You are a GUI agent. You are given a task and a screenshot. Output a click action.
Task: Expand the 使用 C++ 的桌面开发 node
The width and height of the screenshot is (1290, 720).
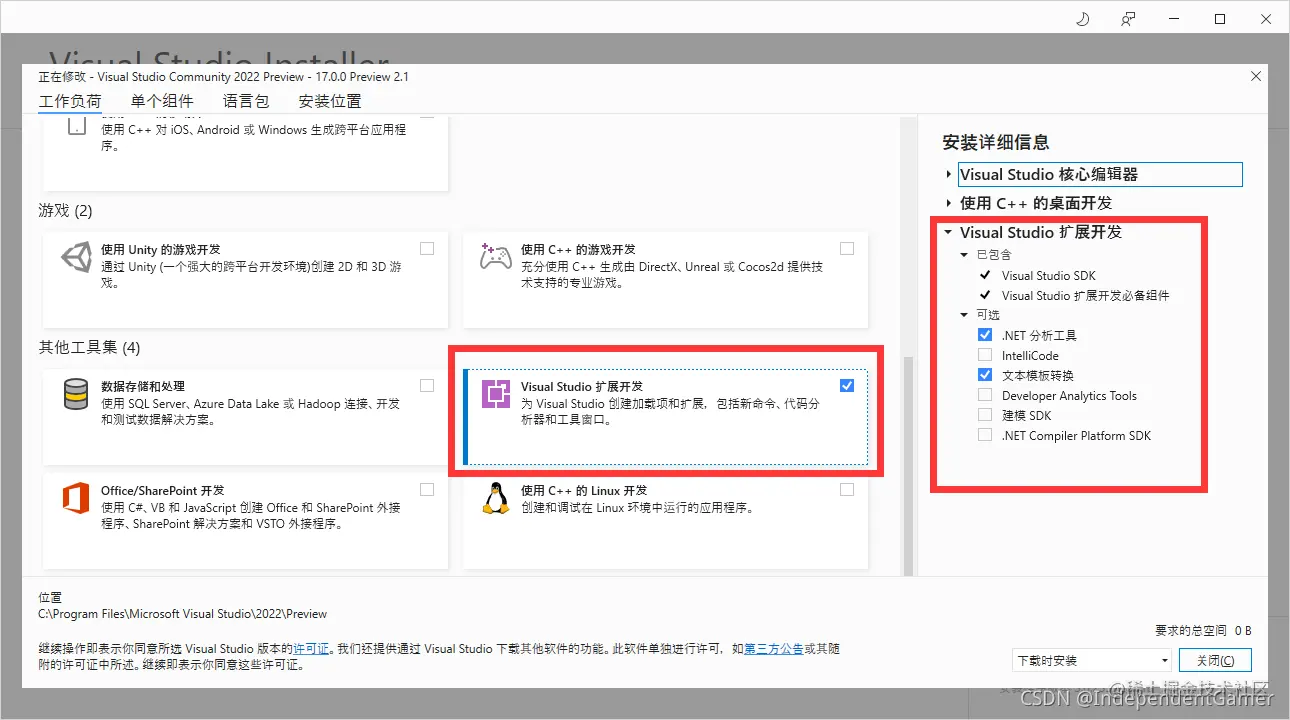pyautogui.click(x=949, y=203)
